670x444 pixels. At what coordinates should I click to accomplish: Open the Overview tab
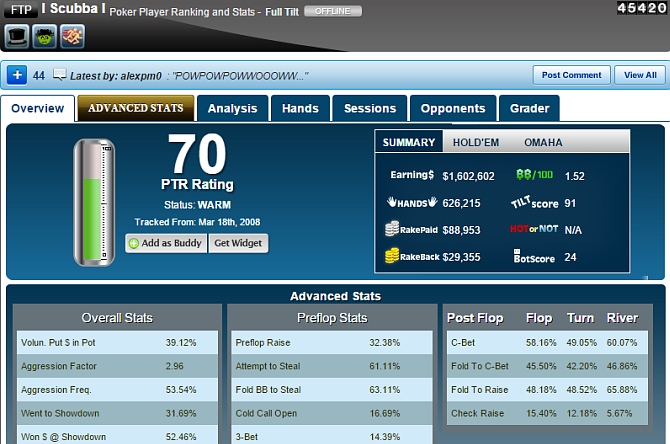(x=38, y=109)
